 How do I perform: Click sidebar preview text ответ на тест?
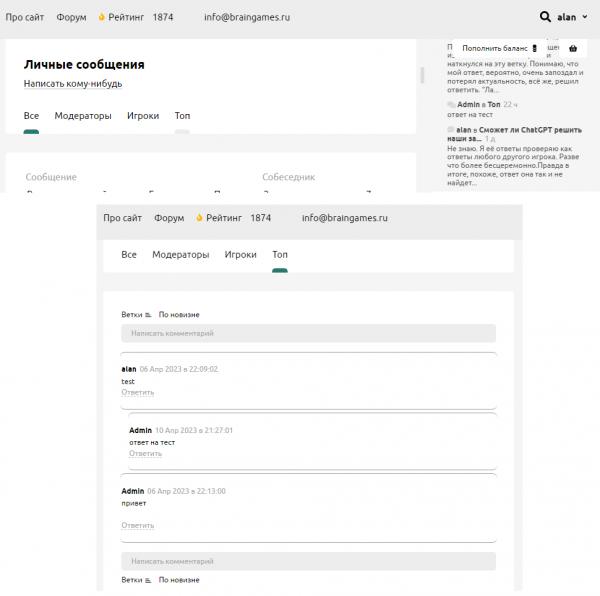pos(470,115)
